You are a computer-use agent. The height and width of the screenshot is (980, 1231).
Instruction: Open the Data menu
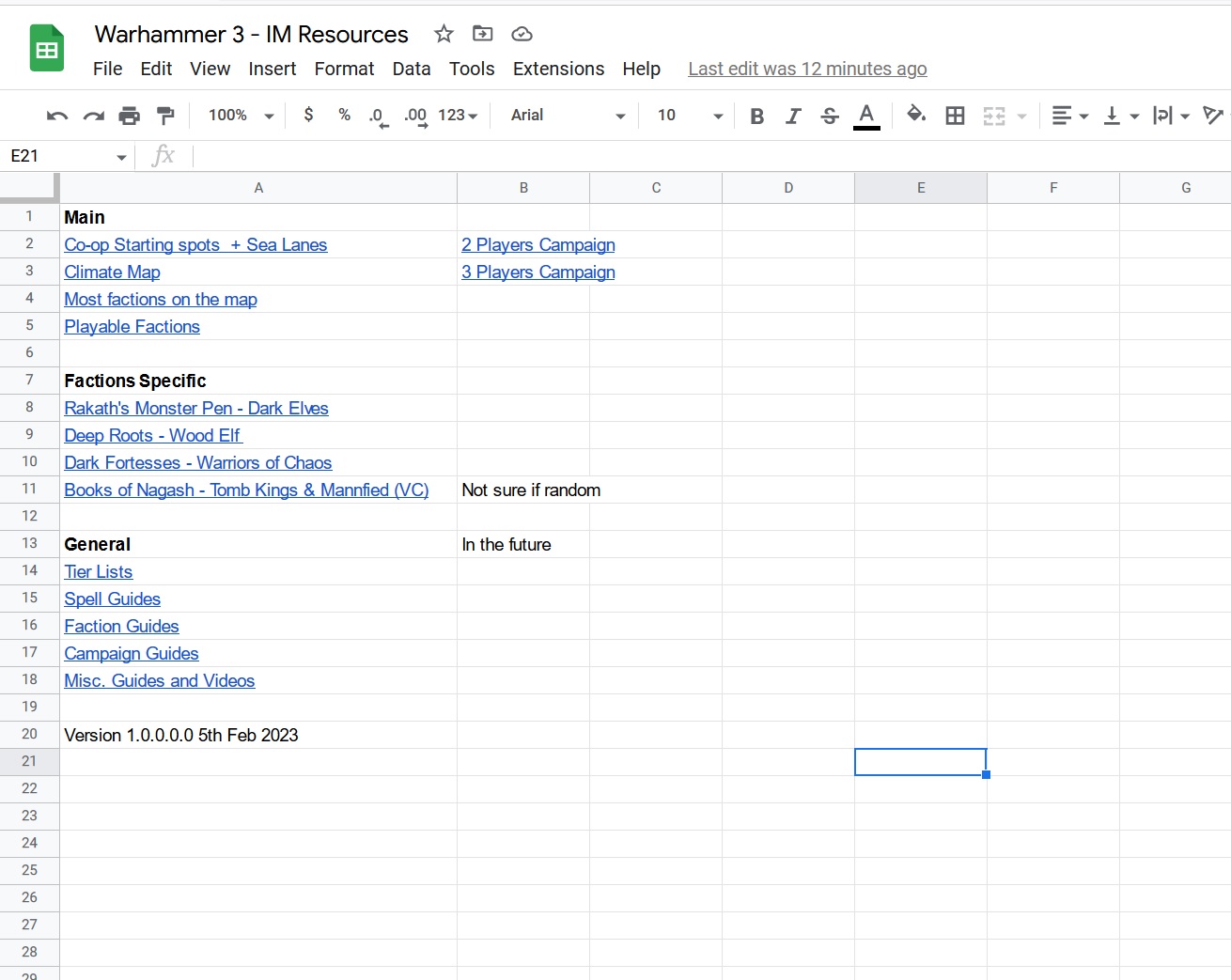(x=412, y=69)
